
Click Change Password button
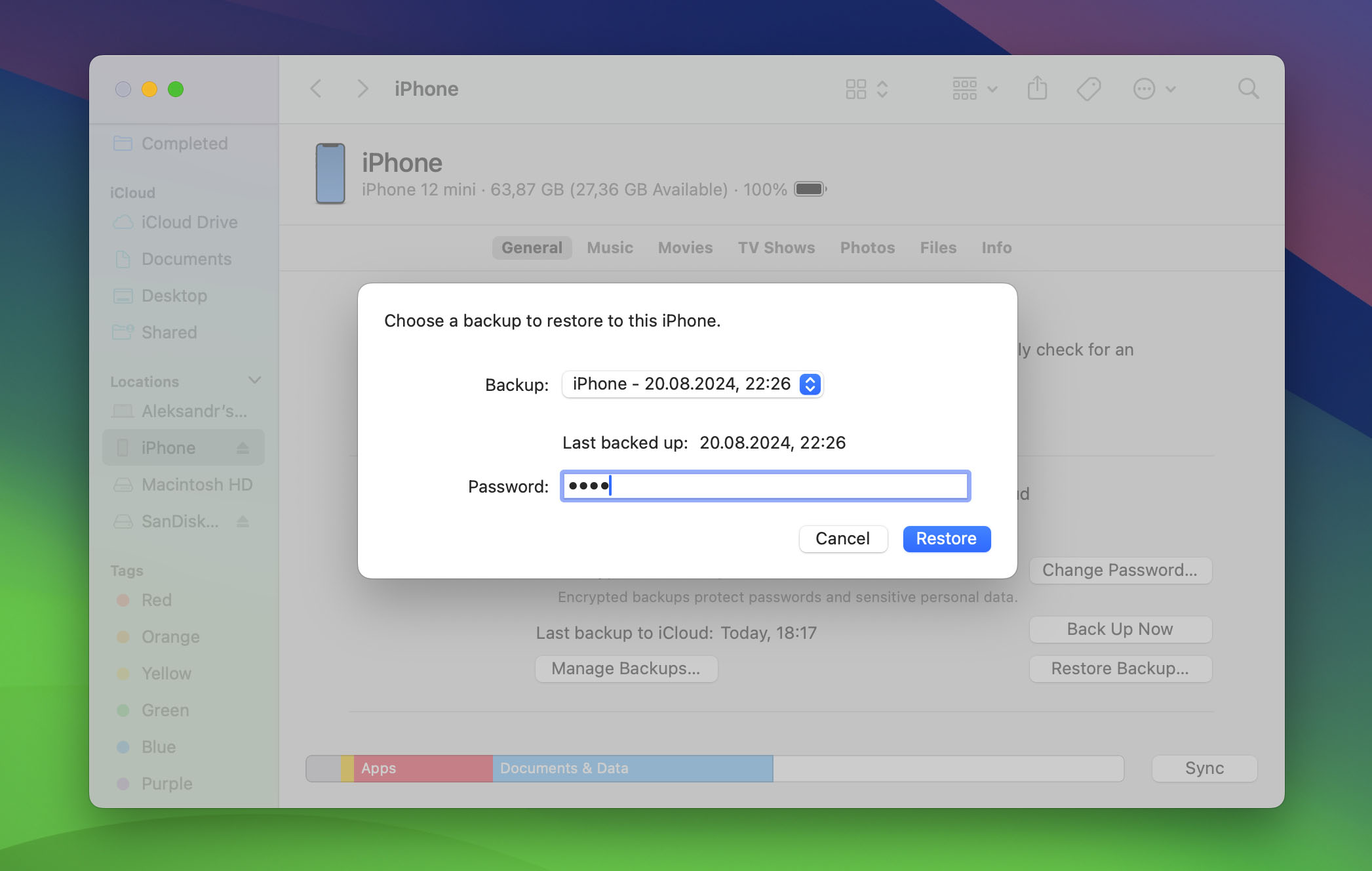point(1120,570)
